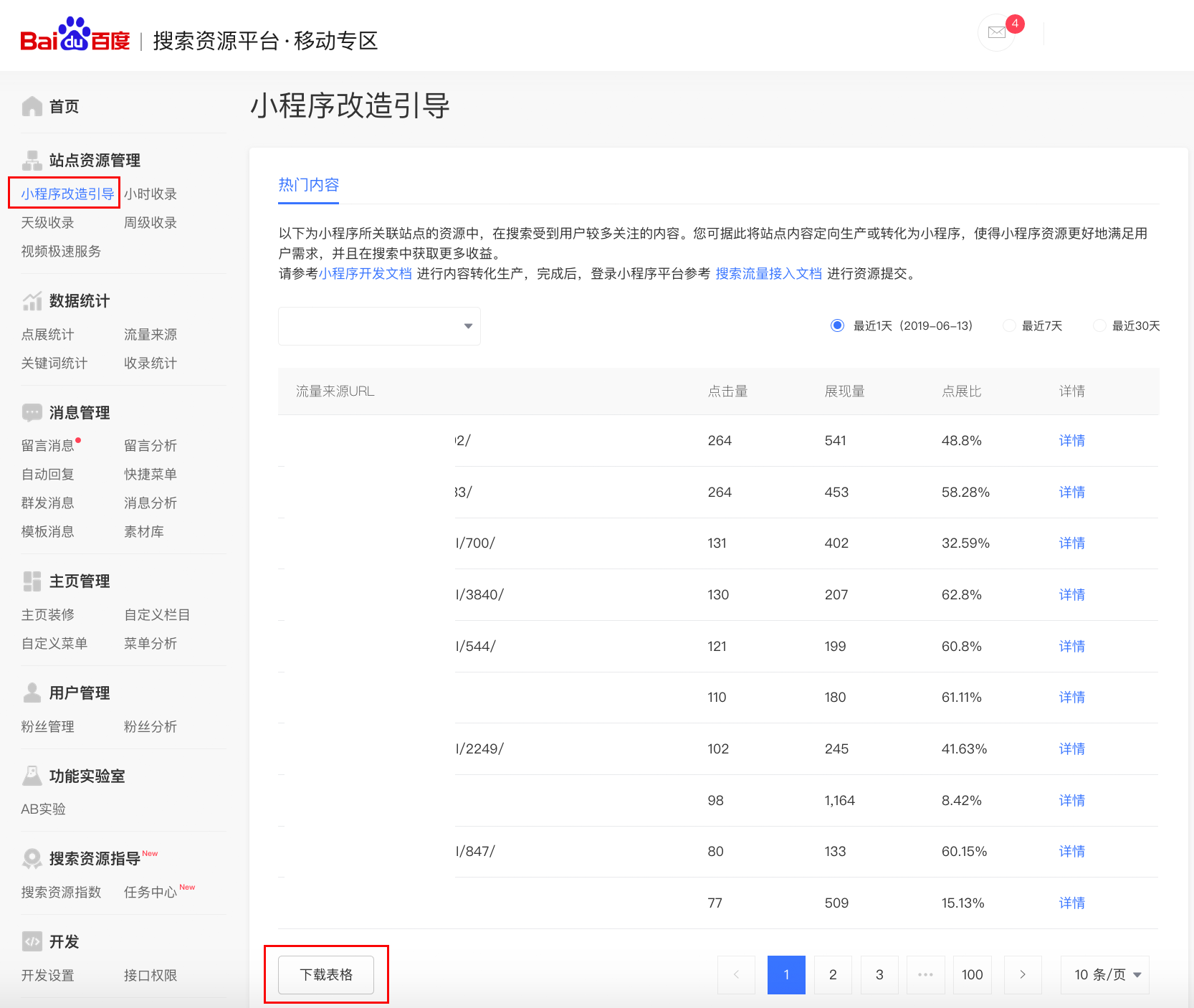
Task: Choose the 最近30天 time range
Action: (x=1099, y=325)
